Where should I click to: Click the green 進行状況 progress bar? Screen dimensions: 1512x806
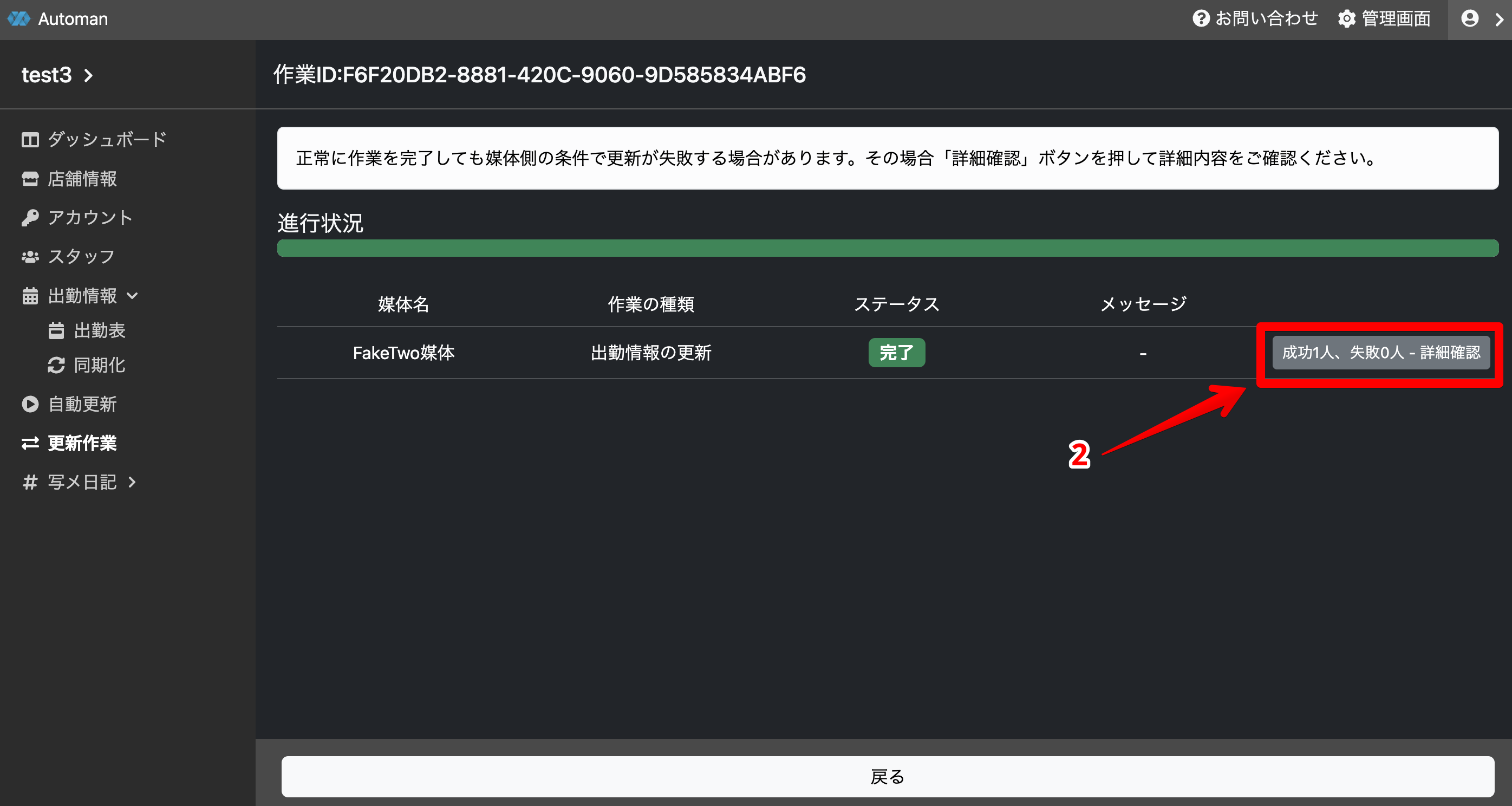[887, 248]
